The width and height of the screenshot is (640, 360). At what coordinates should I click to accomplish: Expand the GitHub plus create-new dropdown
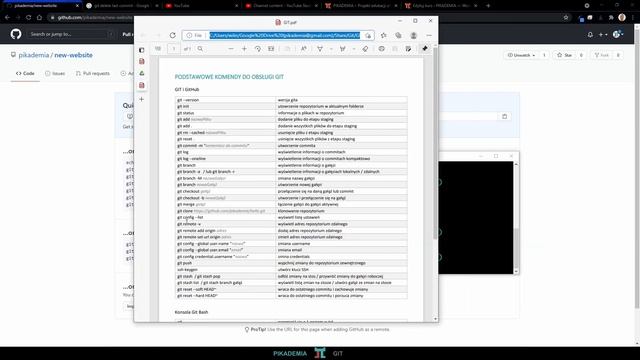coord(603,35)
